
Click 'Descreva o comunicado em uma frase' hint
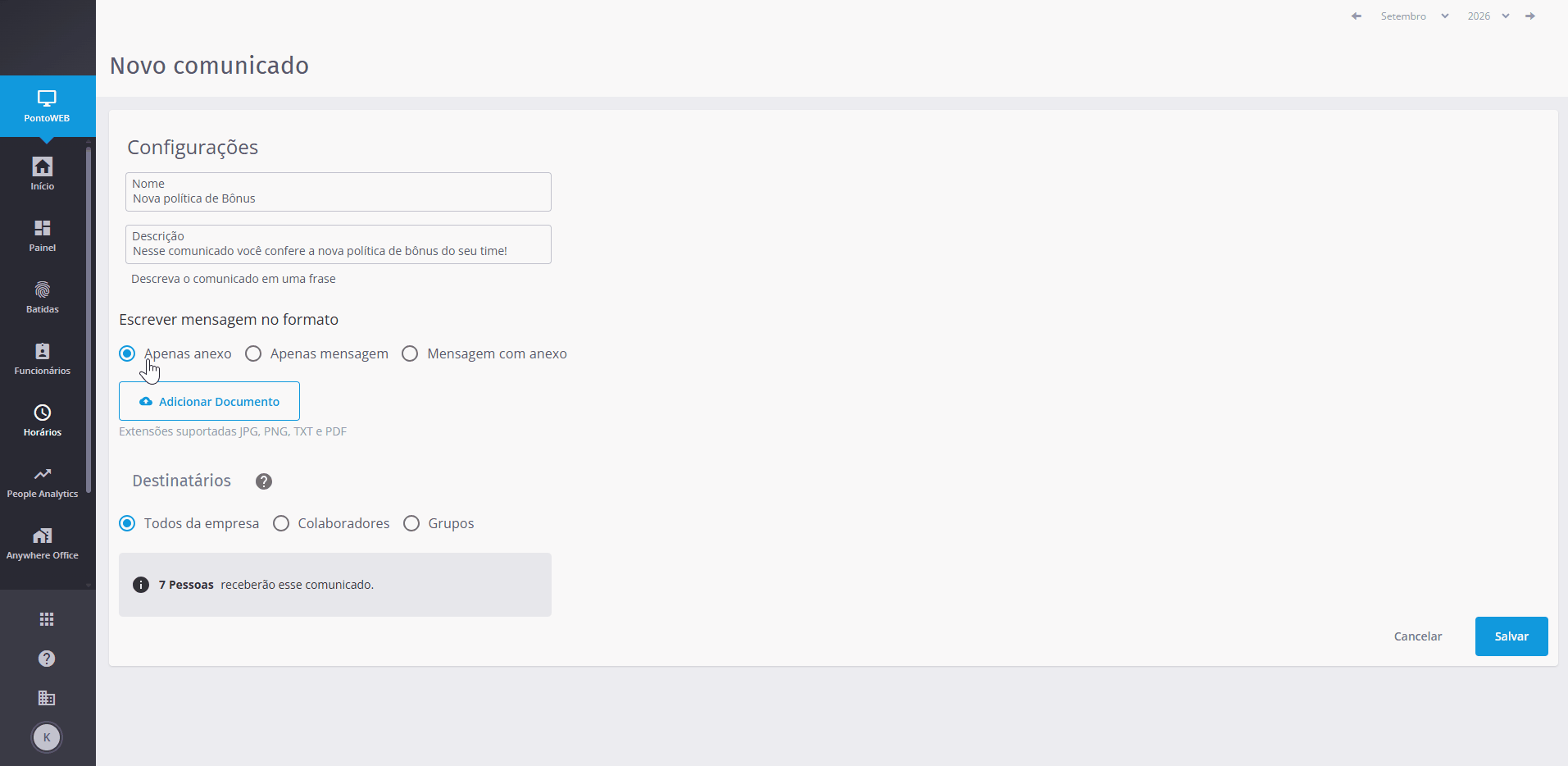coord(234,279)
